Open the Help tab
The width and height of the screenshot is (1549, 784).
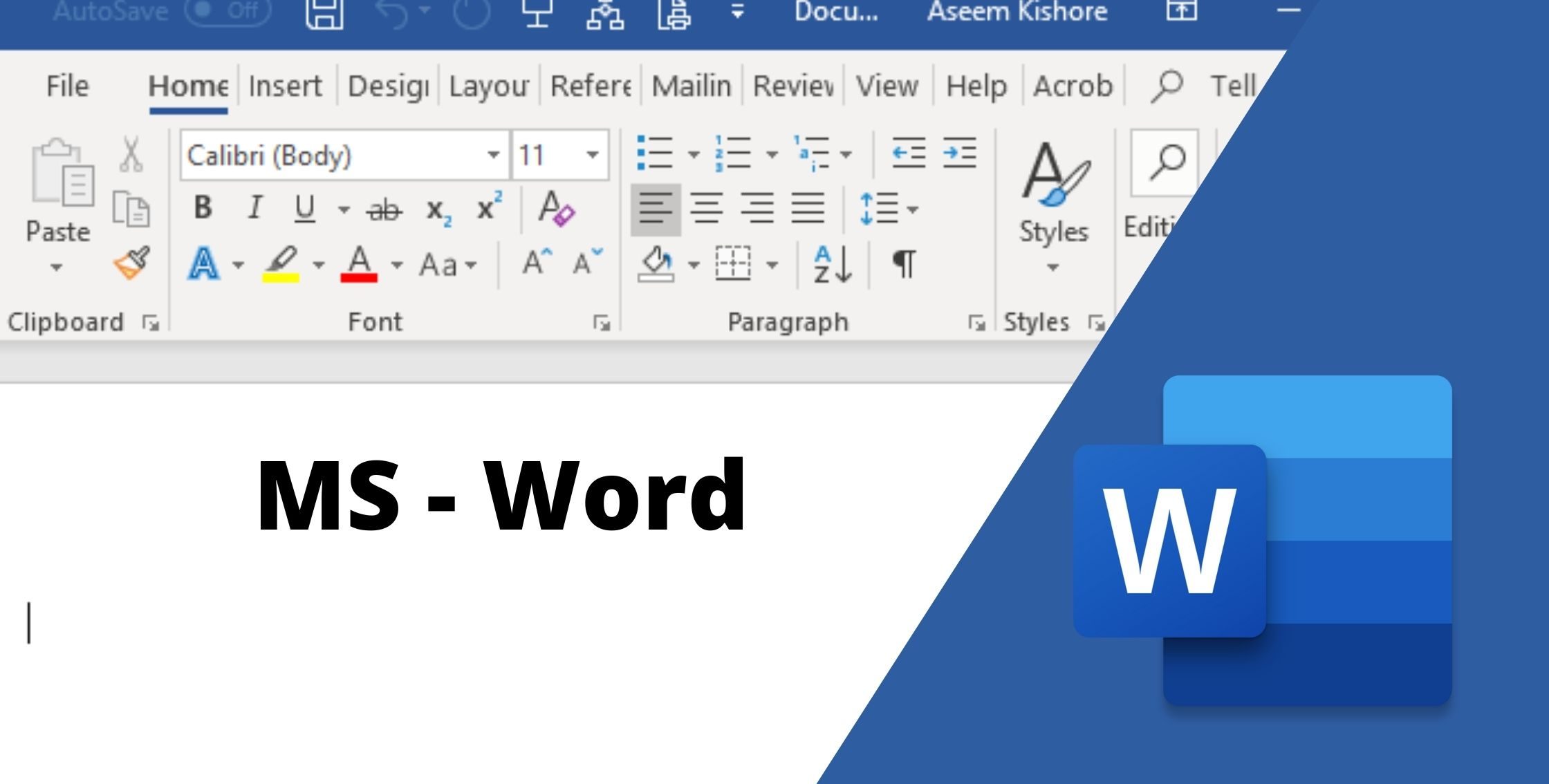click(x=976, y=87)
